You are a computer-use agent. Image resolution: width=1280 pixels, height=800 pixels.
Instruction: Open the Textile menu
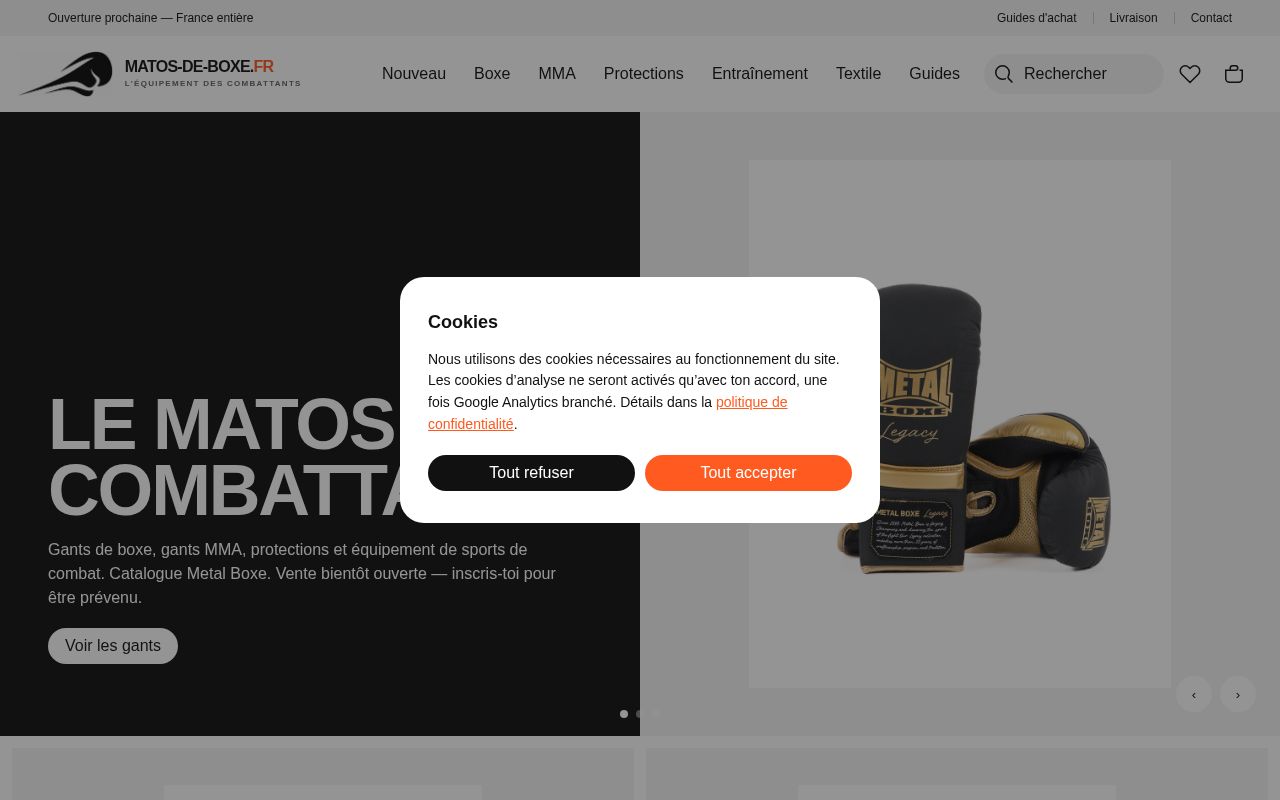[858, 74]
